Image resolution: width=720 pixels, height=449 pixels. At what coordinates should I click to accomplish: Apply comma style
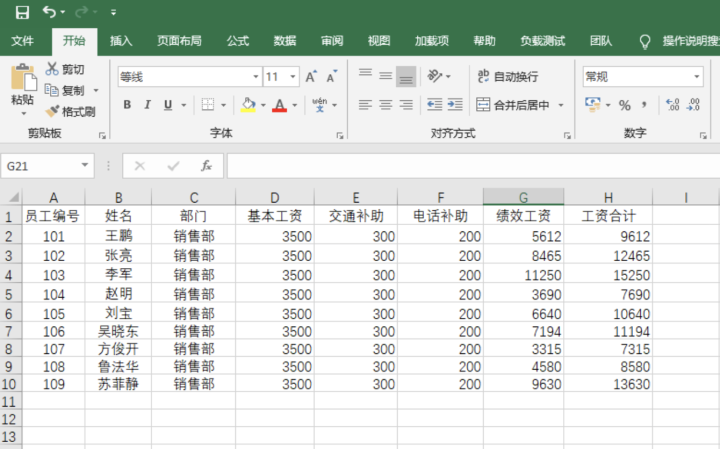click(644, 105)
